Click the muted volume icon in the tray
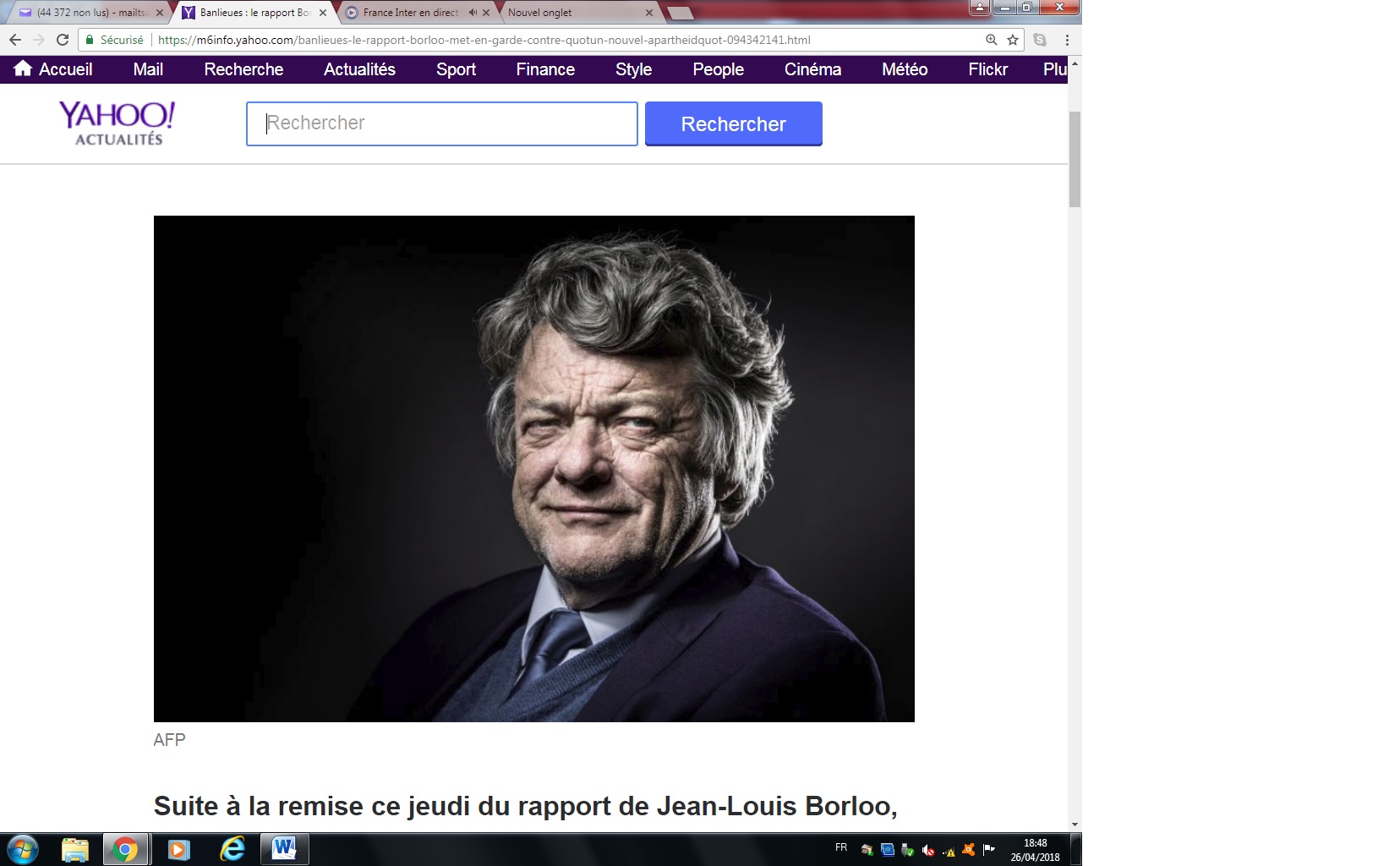The height and width of the screenshot is (866, 1400). tap(928, 850)
